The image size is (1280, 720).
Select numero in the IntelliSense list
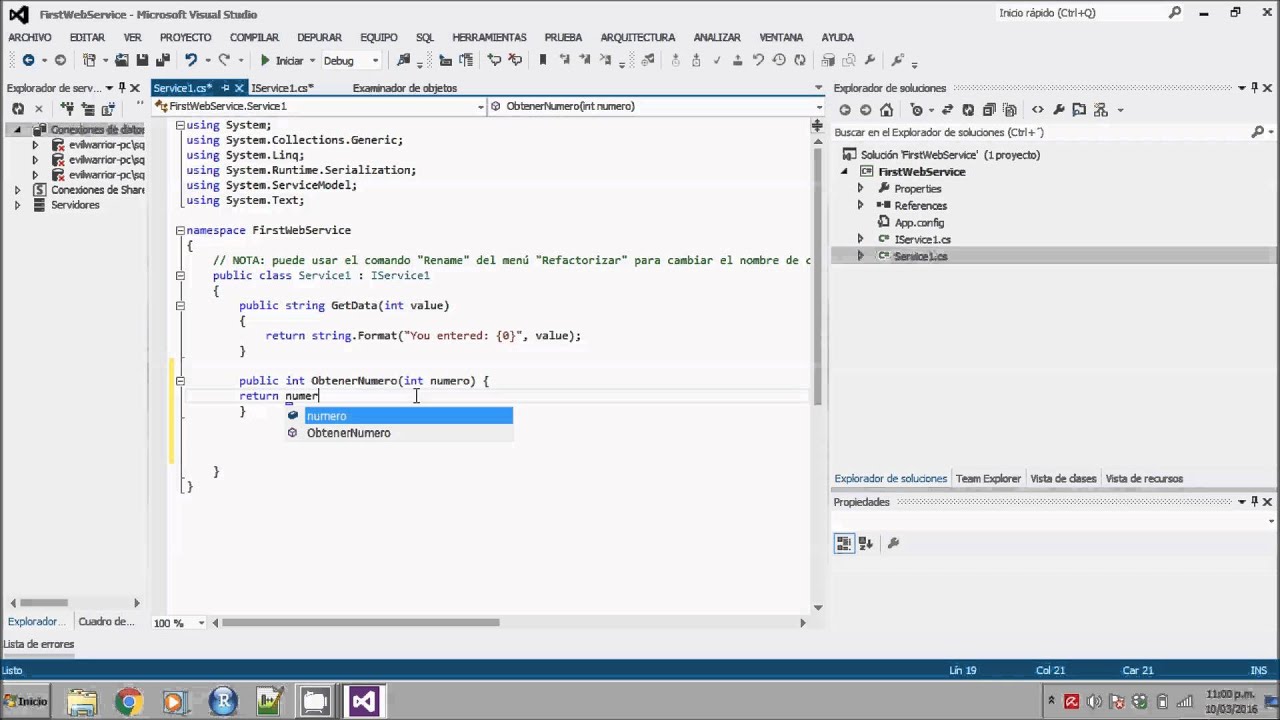408,416
